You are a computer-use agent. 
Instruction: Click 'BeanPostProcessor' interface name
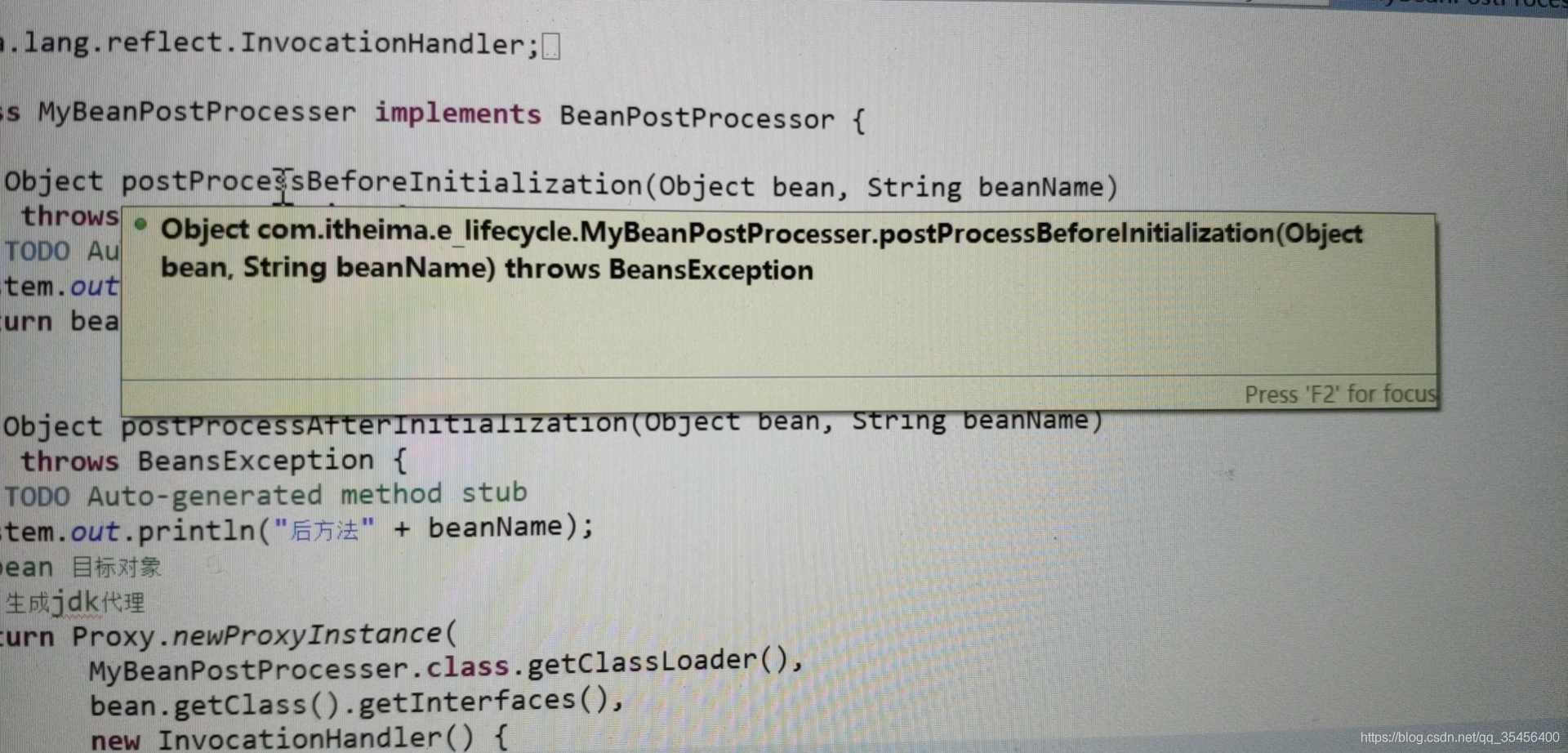(x=697, y=118)
